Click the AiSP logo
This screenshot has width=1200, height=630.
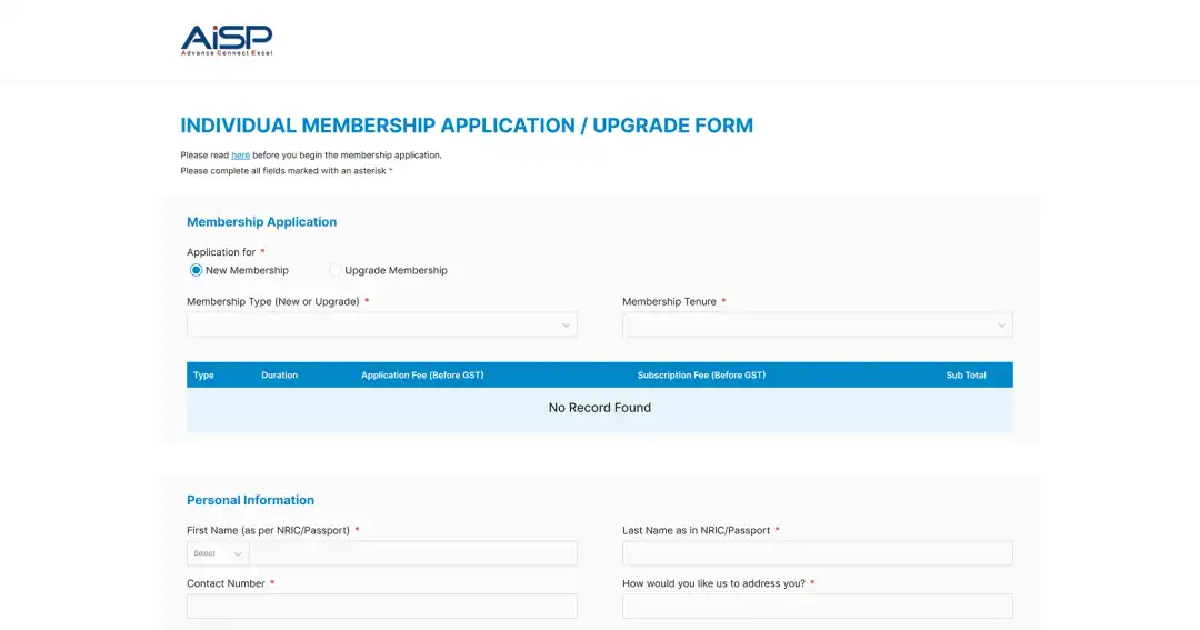pos(226,40)
